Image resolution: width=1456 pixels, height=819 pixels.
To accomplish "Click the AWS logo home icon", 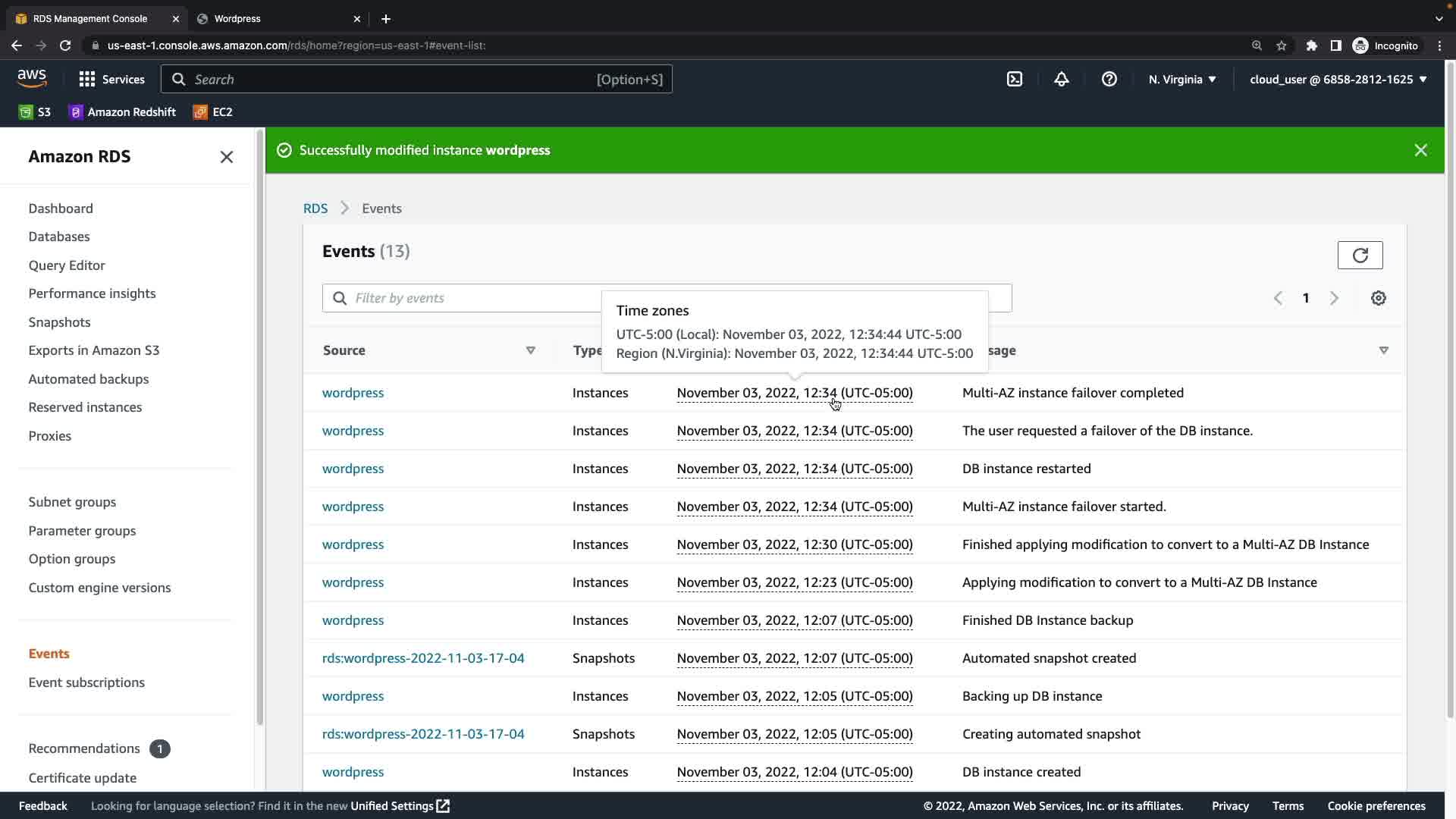I will point(32,78).
